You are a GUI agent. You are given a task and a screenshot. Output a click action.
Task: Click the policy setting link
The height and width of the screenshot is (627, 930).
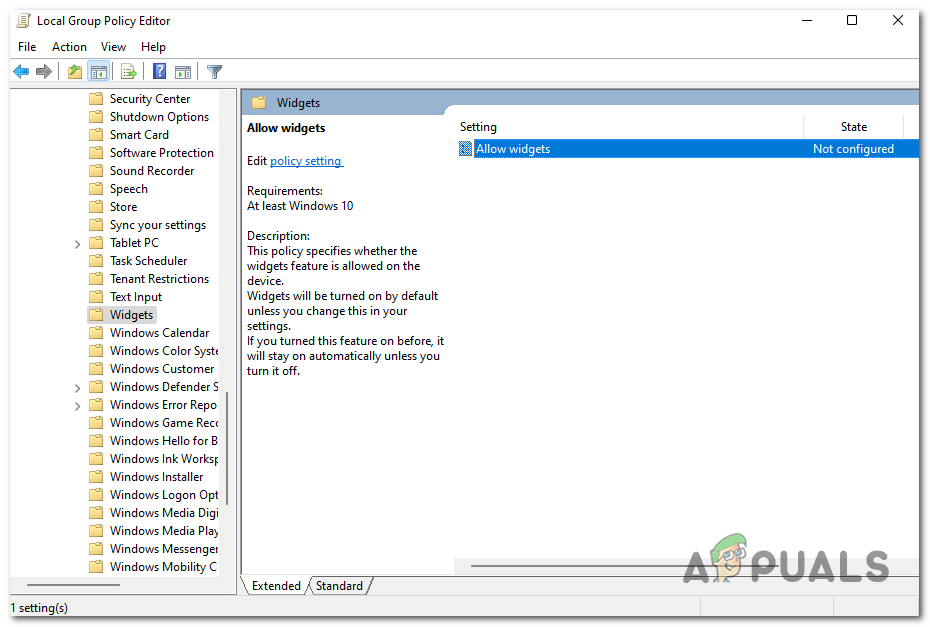tap(305, 161)
